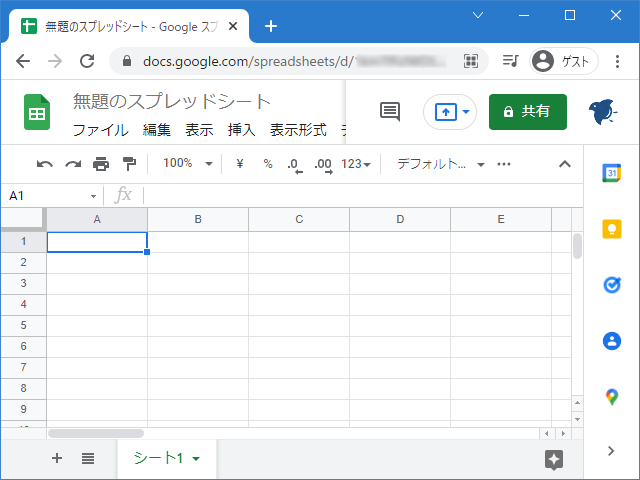Screen dimensions: 640x480
Task: Open the 表示 menu
Action: [x=199, y=130]
